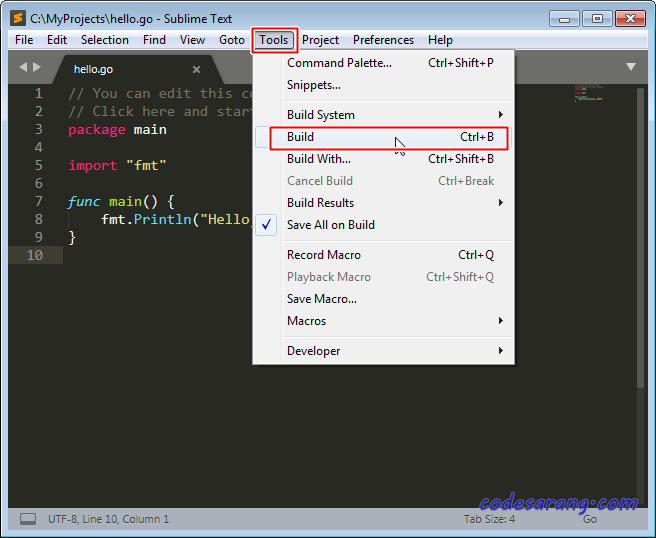
Task: Open the Goto menu
Action: tap(232, 40)
